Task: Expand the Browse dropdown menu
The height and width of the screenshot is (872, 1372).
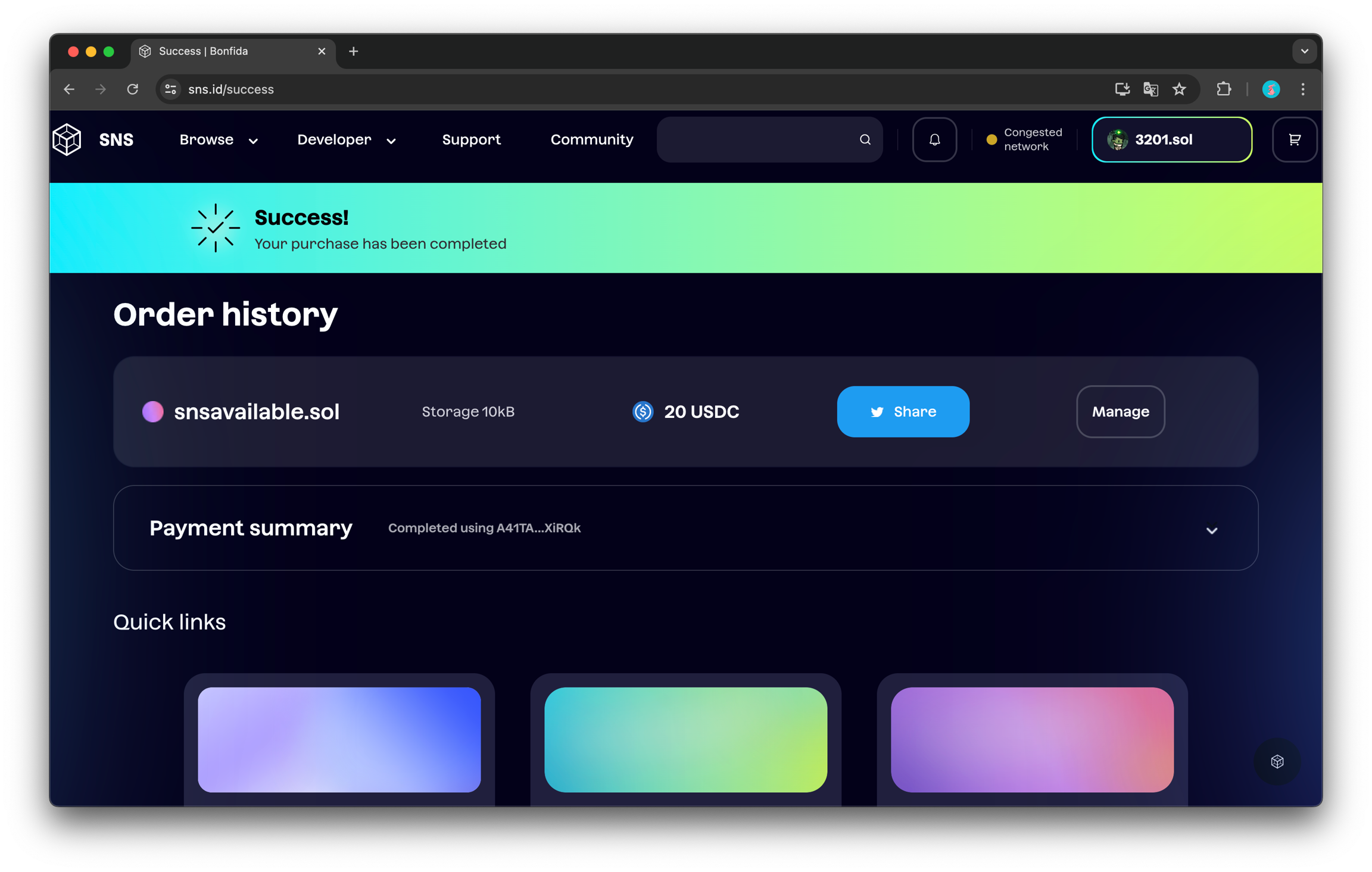Action: tap(219, 140)
